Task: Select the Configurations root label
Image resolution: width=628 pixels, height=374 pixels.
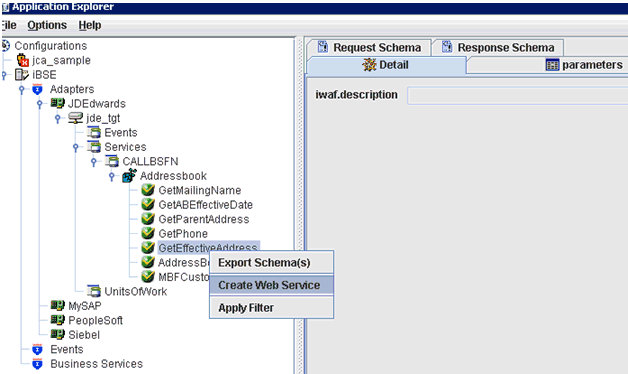Action: pos(51,46)
